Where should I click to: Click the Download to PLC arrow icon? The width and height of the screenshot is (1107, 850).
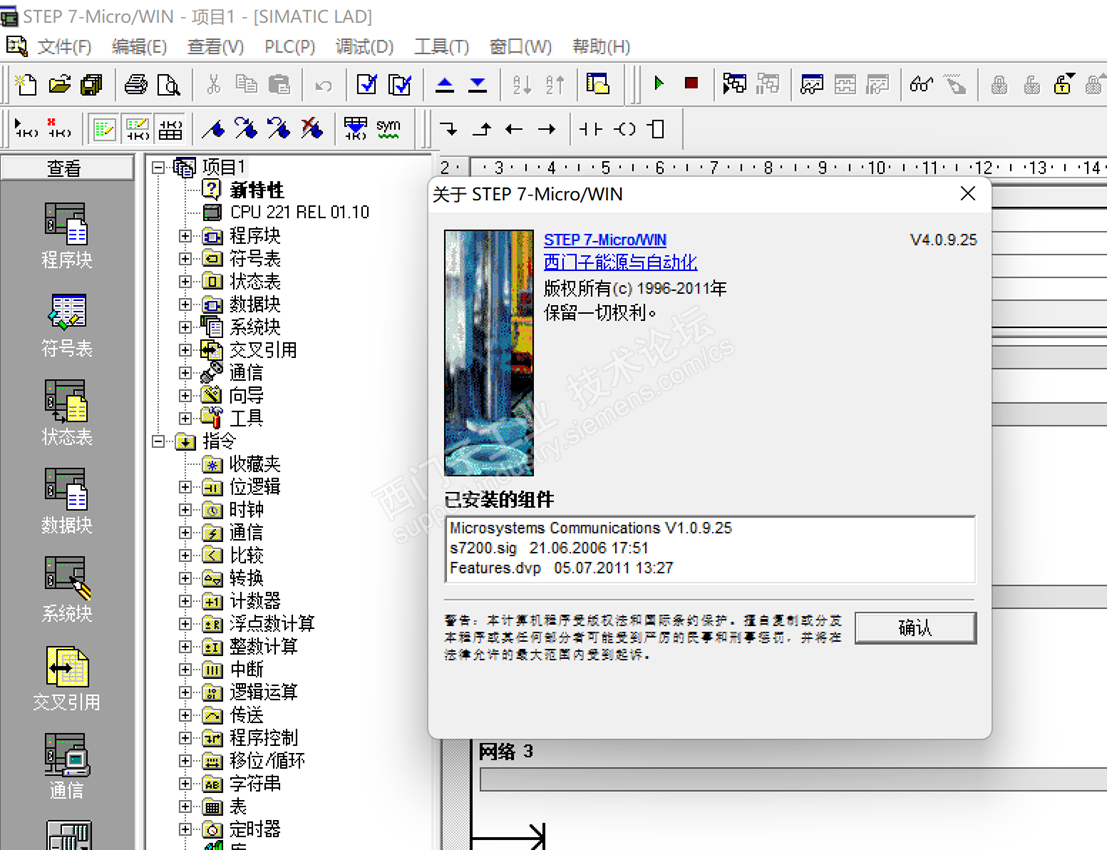pyautogui.click(x=478, y=85)
